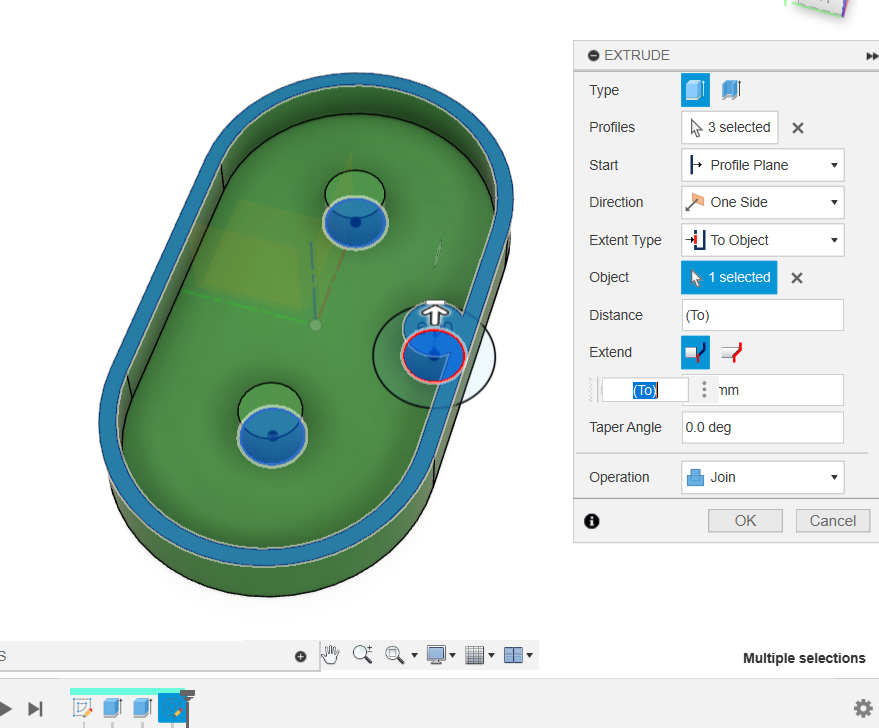879x728 pixels.
Task: Clear the Profiles selection
Action: point(798,128)
